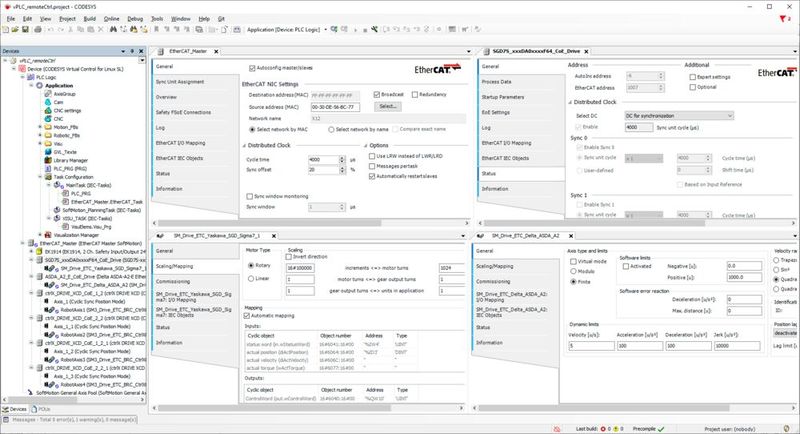Enable Sync window monitoring checkbox
This screenshot has height=434, width=800.
point(249,196)
